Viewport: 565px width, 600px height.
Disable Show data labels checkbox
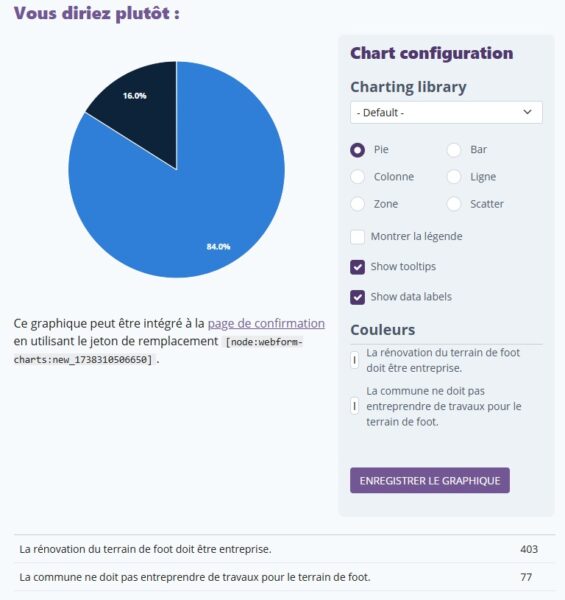pos(358,297)
